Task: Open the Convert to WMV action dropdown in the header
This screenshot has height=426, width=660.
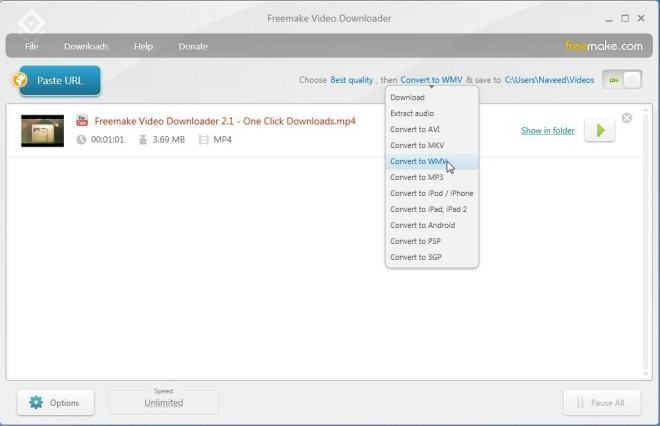Action: click(x=431, y=80)
